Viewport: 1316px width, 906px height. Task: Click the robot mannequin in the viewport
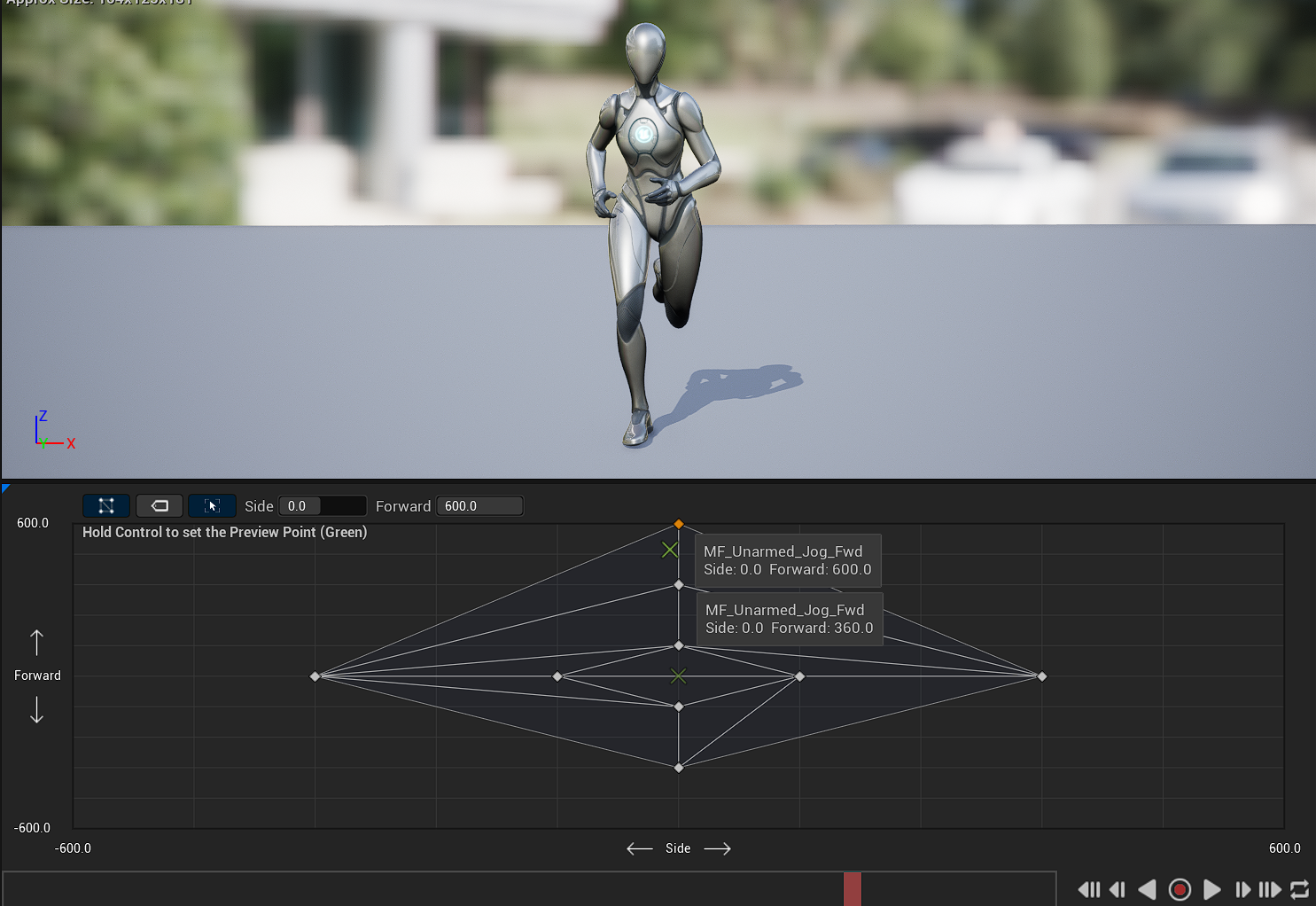653,235
